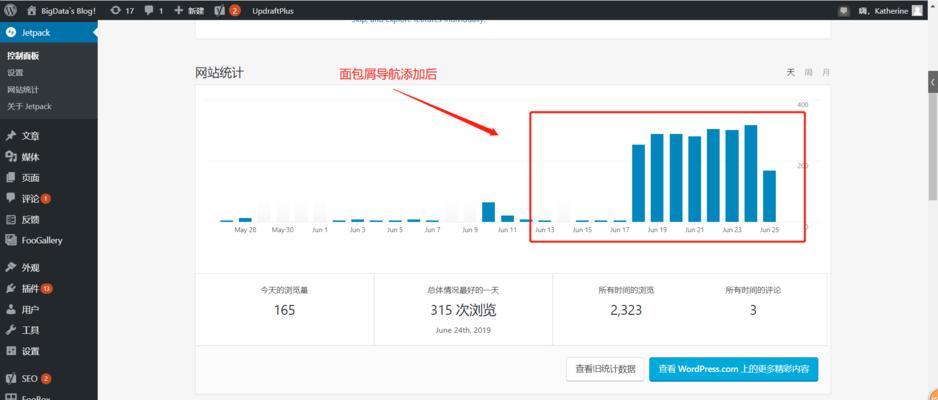Image resolution: width=938 pixels, height=400 pixels.
Task: Click the 用户 user icon
Action: coord(11,309)
